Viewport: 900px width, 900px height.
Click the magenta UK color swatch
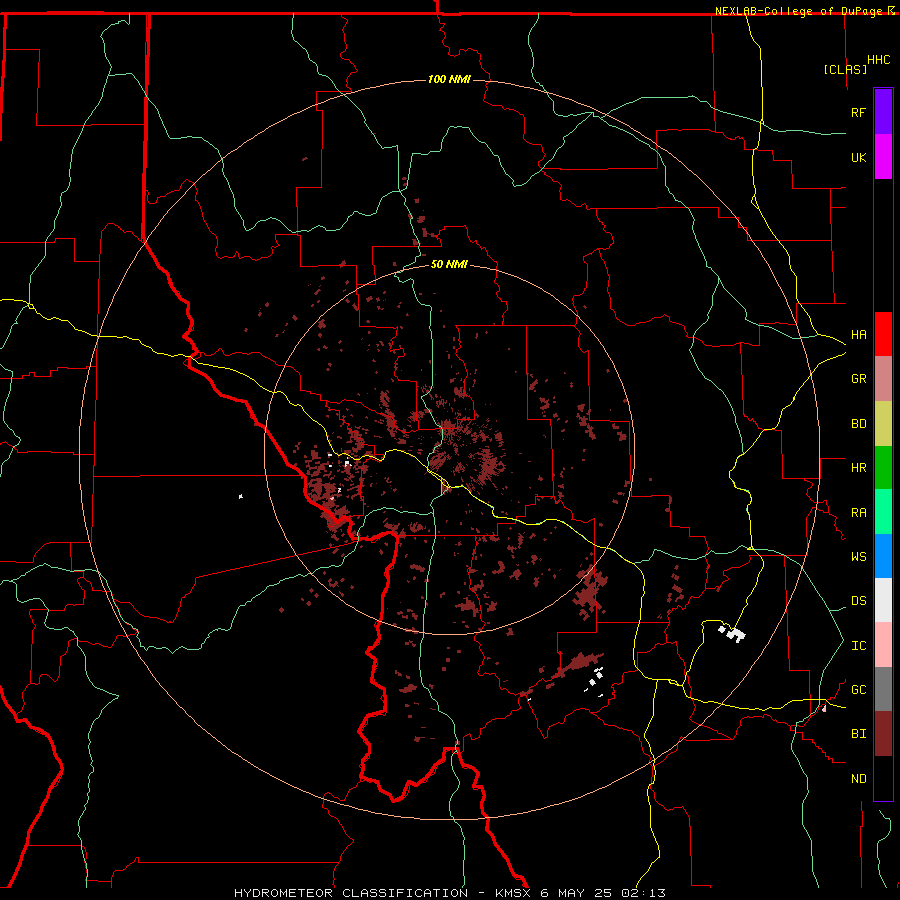[883, 157]
